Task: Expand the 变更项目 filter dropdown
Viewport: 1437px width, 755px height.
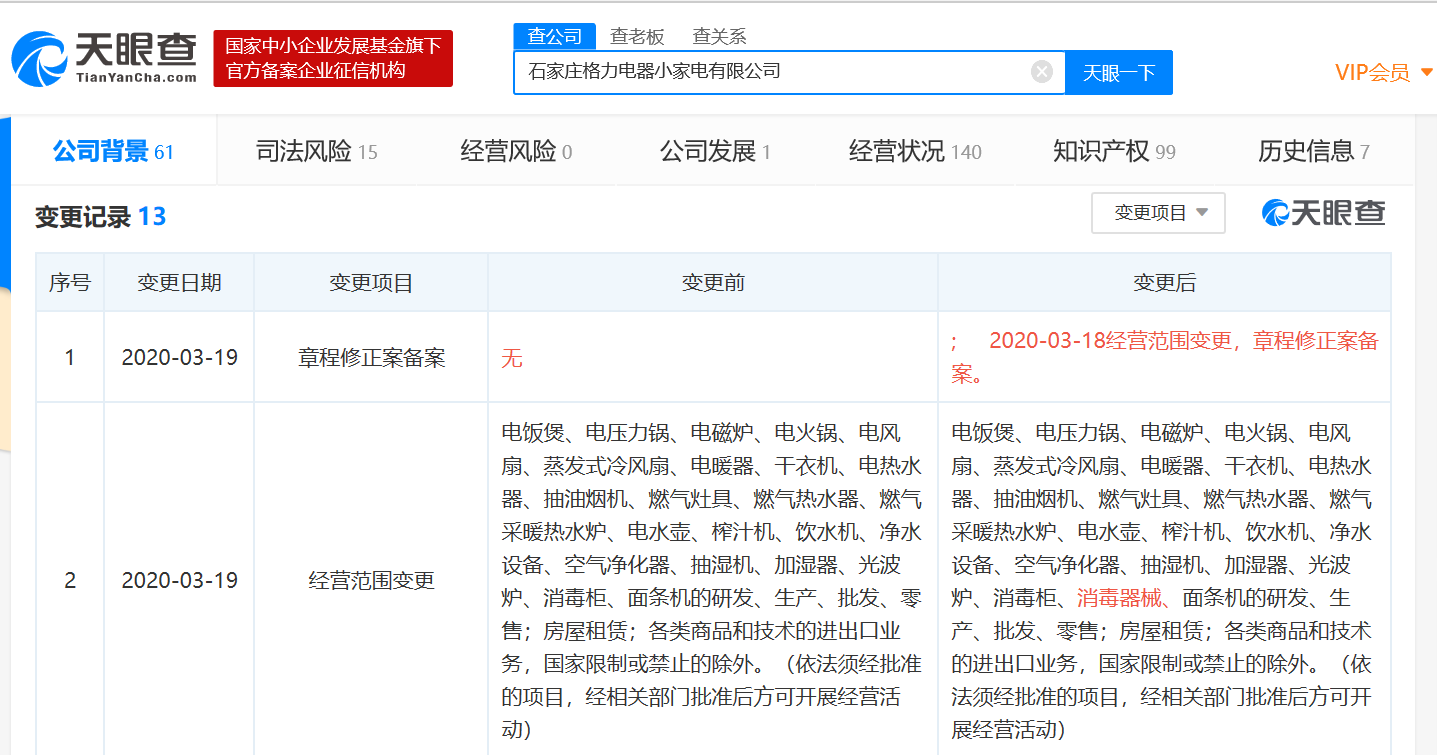Action: tap(1158, 213)
